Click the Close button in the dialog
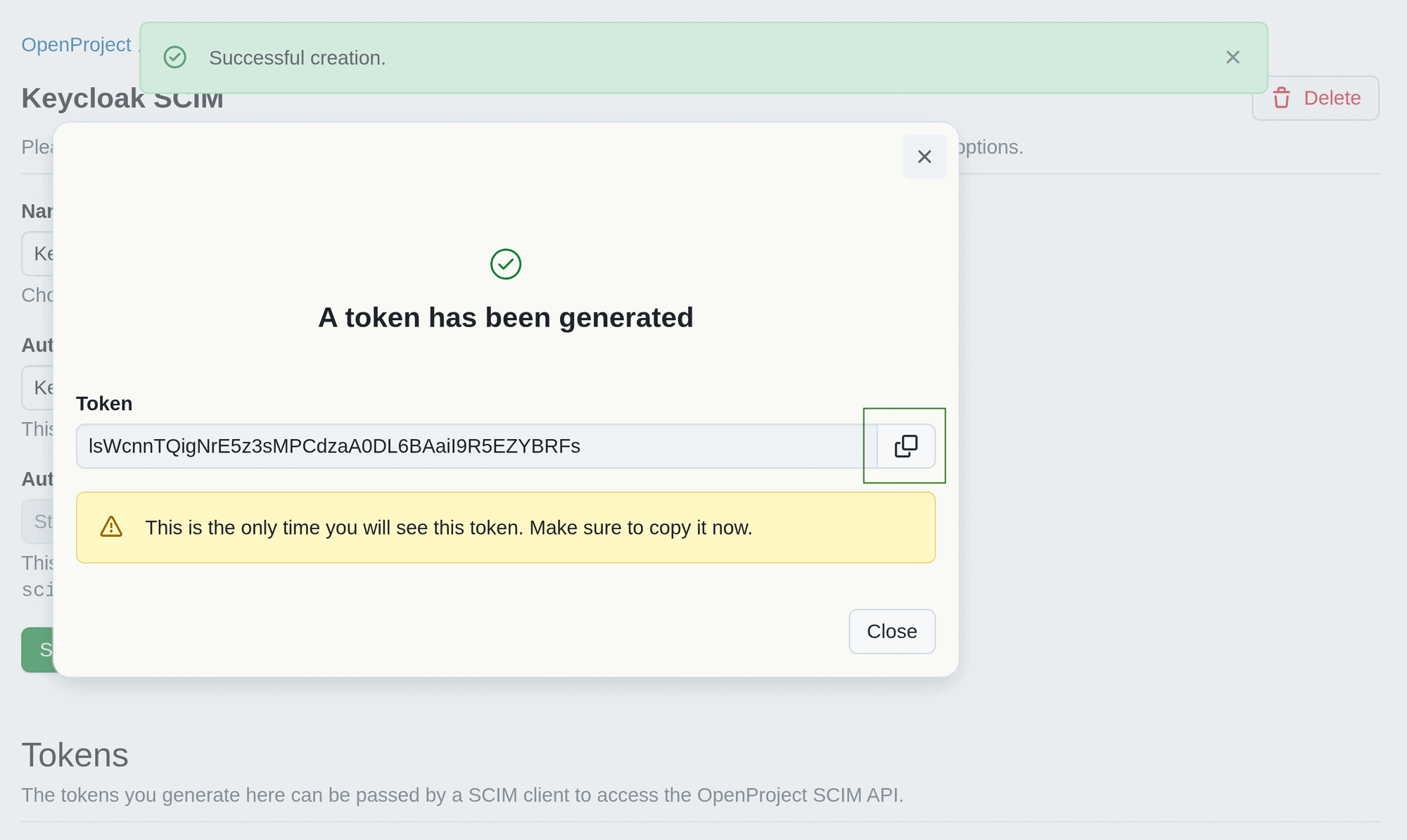 pos(891,631)
